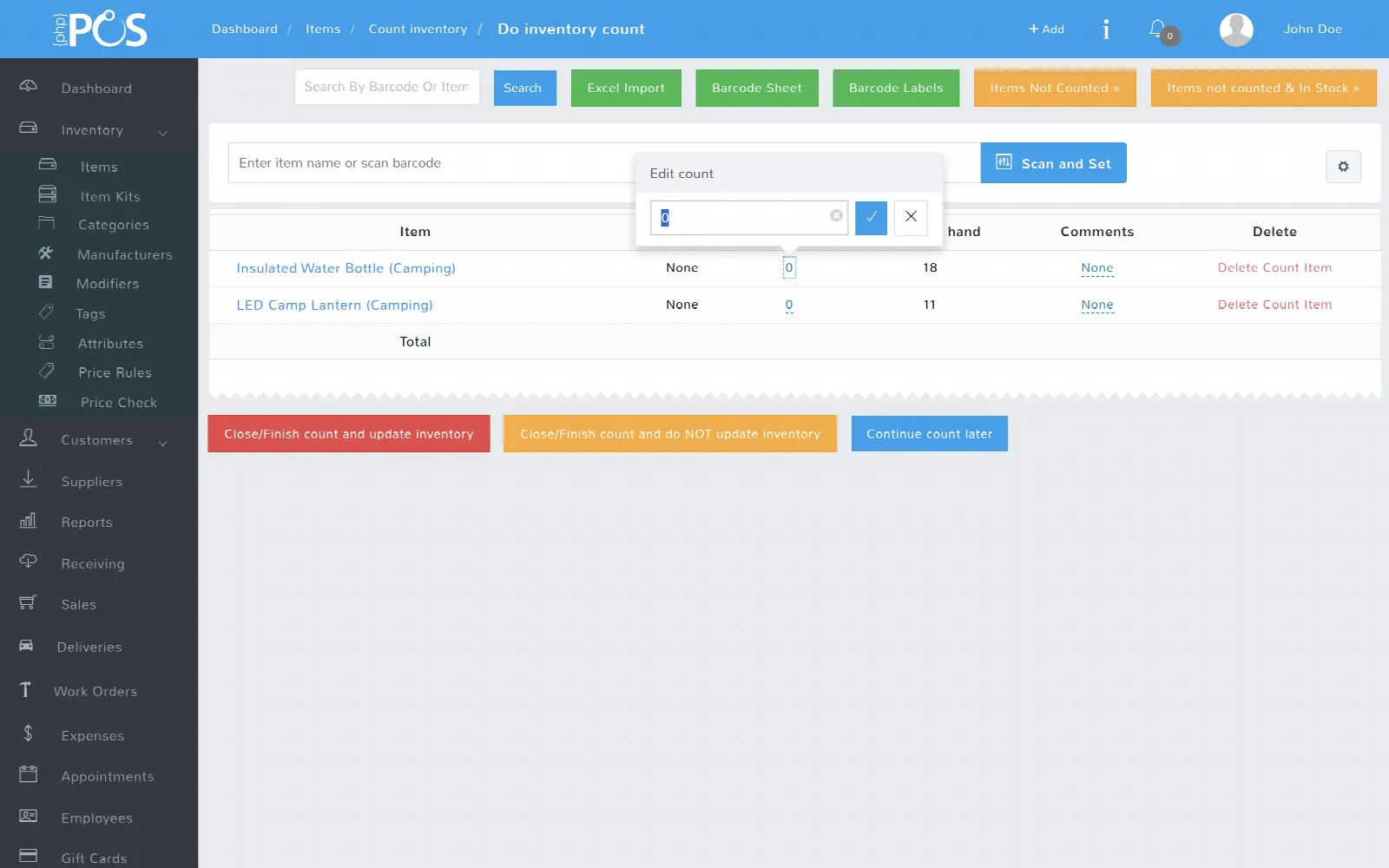
Task: Open the settings gear on count panel
Action: click(1343, 167)
